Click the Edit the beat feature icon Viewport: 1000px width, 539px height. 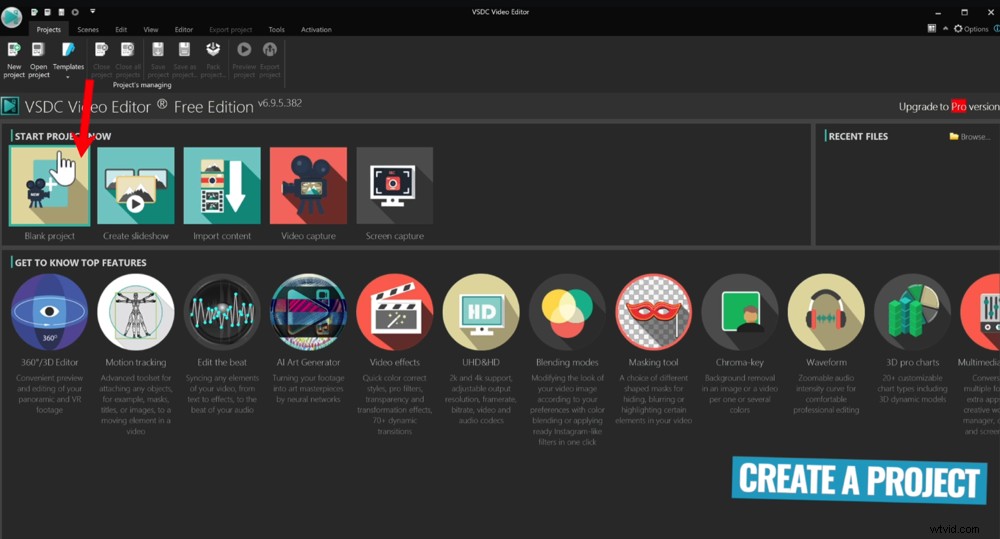point(222,312)
